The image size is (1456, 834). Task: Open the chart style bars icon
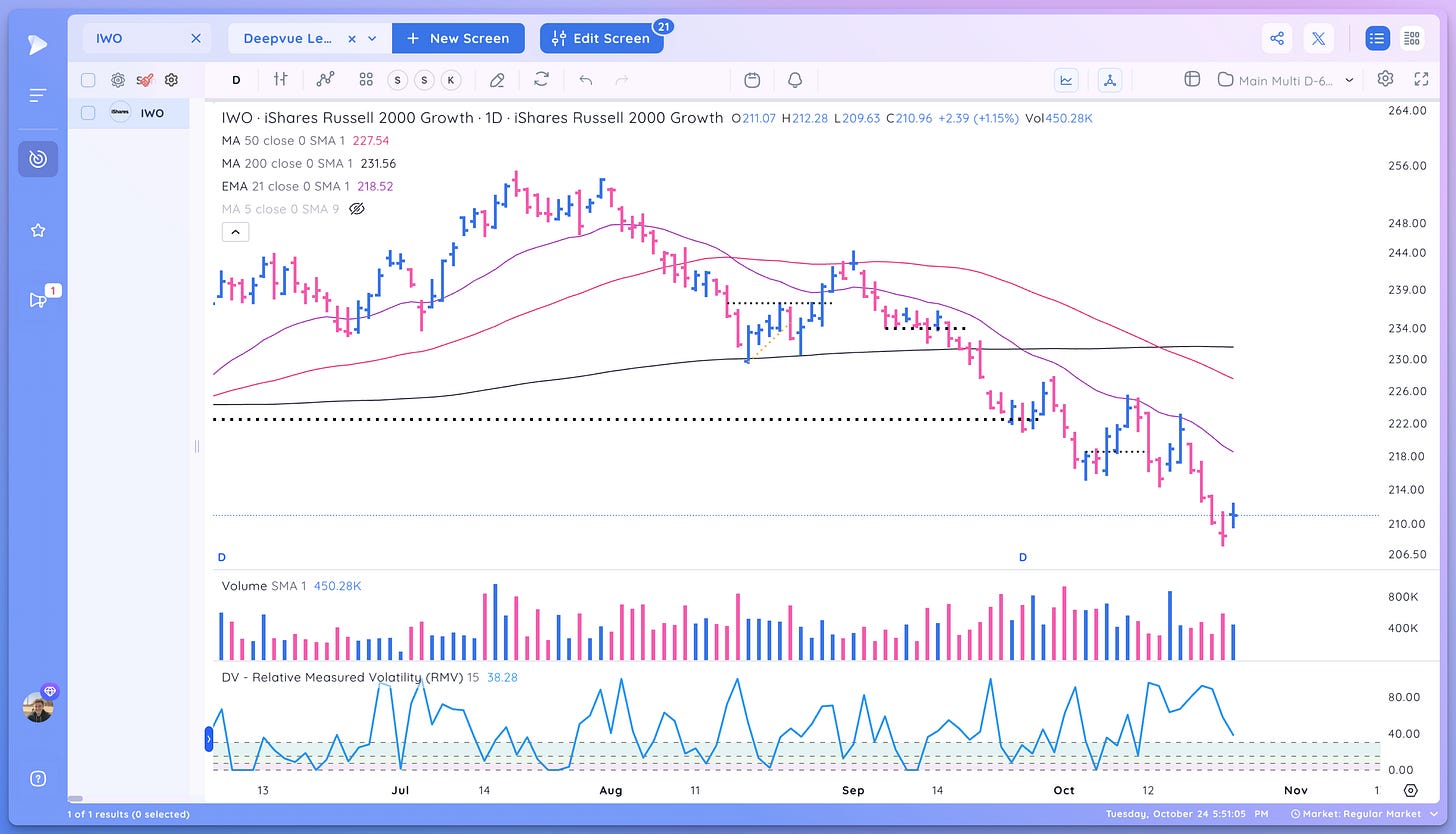(x=280, y=80)
